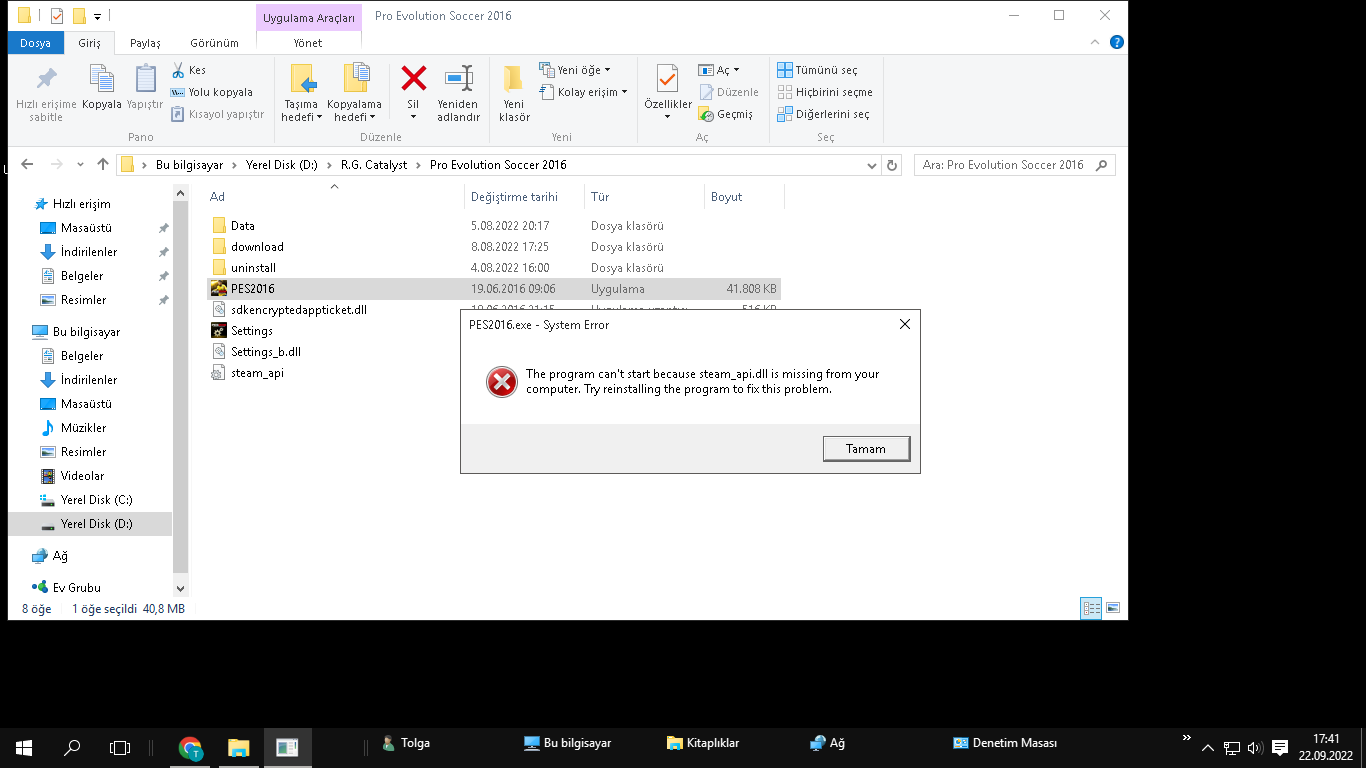The height and width of the screenshot is (768, 1366).
Task: Show hidden tray icons chevron
Action: coord(1208,747)
